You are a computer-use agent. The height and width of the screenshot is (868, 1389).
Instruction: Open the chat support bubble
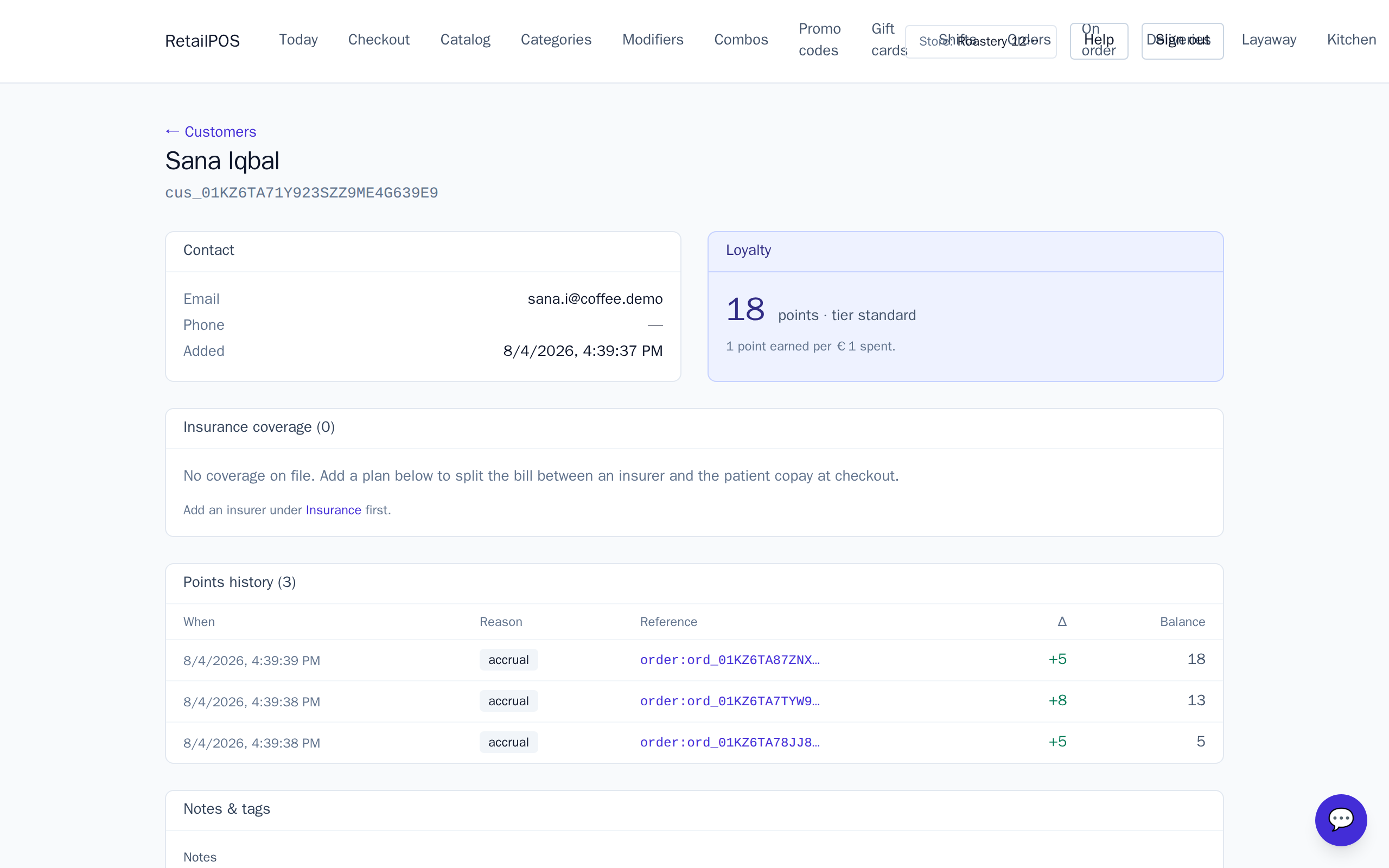click(x=1341, y=820)
